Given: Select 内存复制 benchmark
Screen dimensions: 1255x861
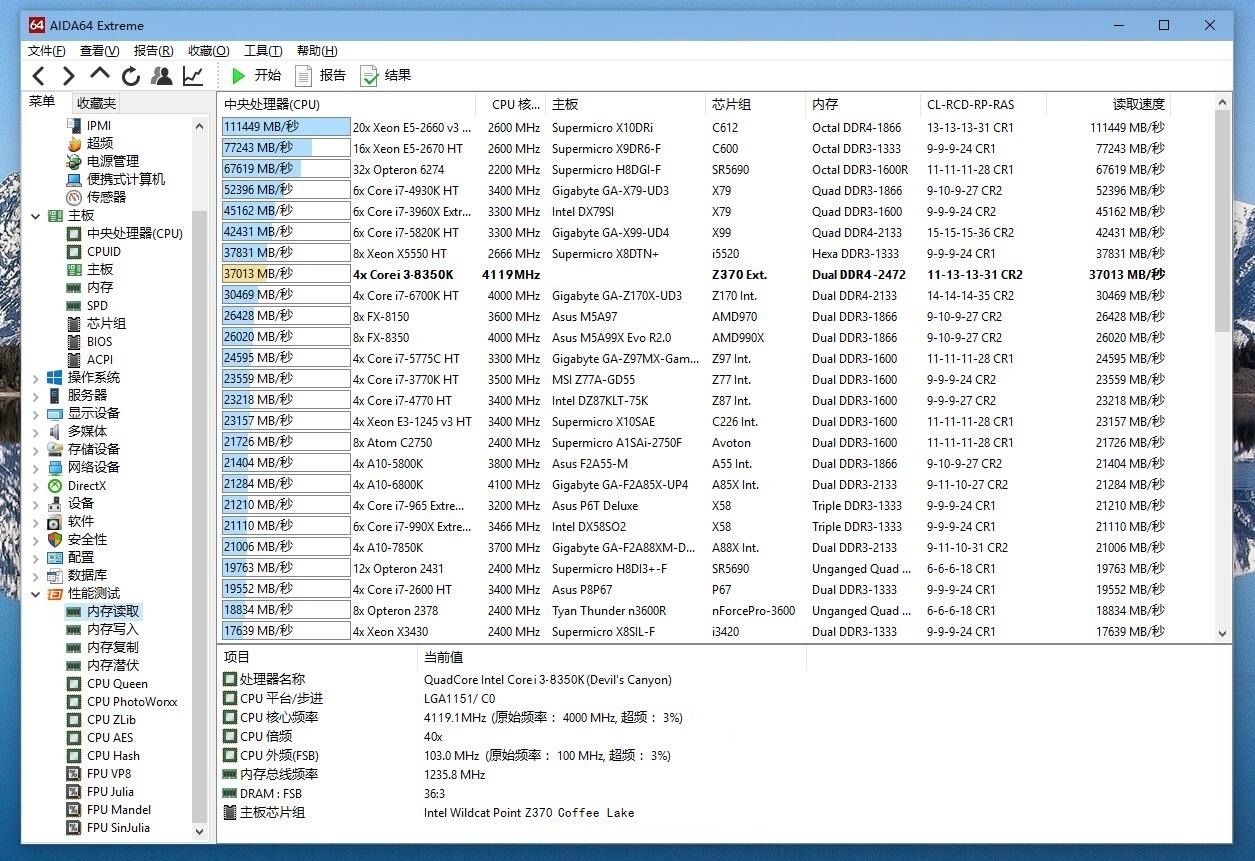Looking at the screenshot, I should click(113, 647).
